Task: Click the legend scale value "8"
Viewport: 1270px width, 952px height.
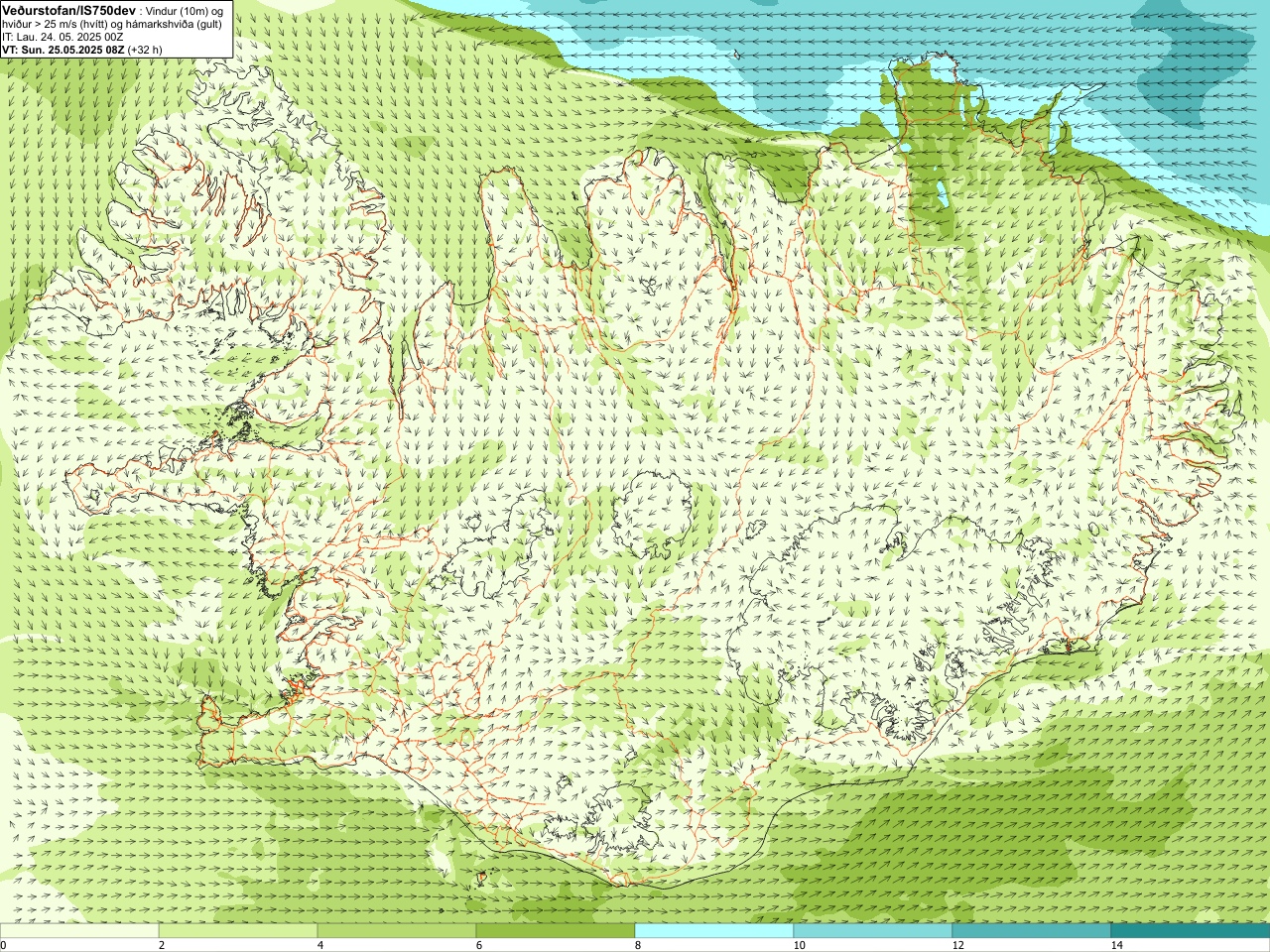Action: (638, 945)
